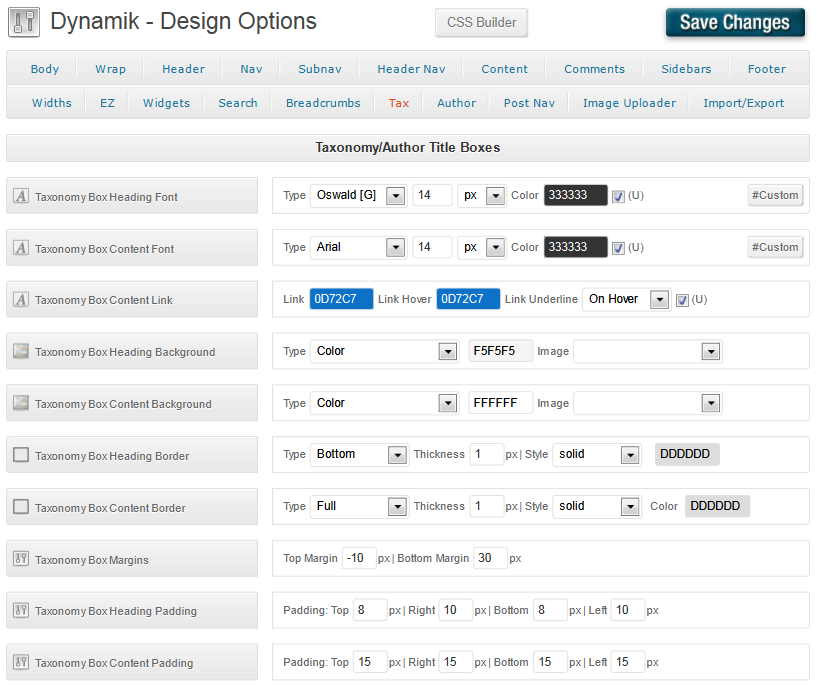Image resolution: width=817 pixels, height=686 pixels.
Task: Click the border icon beside Taxonomy Box Heading Border
Action: [21, 455]
